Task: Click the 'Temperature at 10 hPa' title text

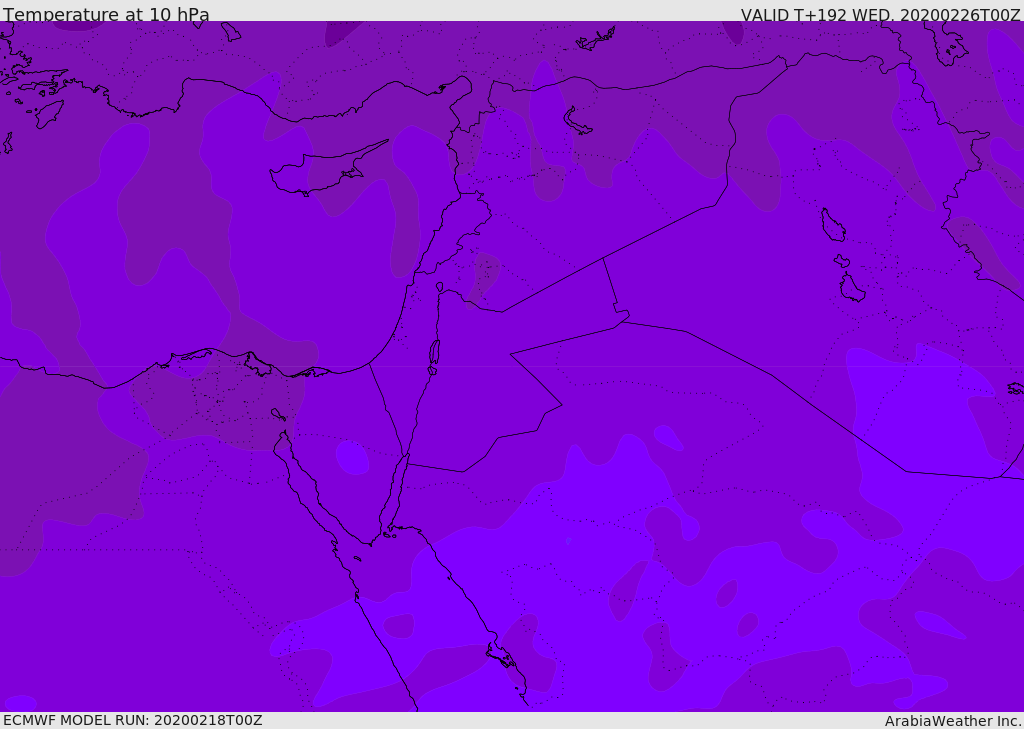Action: click(106, 14)
